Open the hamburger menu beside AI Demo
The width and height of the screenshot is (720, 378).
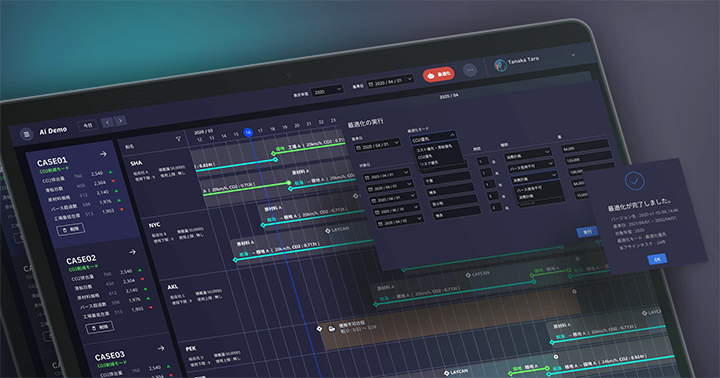tap(27, 134)
